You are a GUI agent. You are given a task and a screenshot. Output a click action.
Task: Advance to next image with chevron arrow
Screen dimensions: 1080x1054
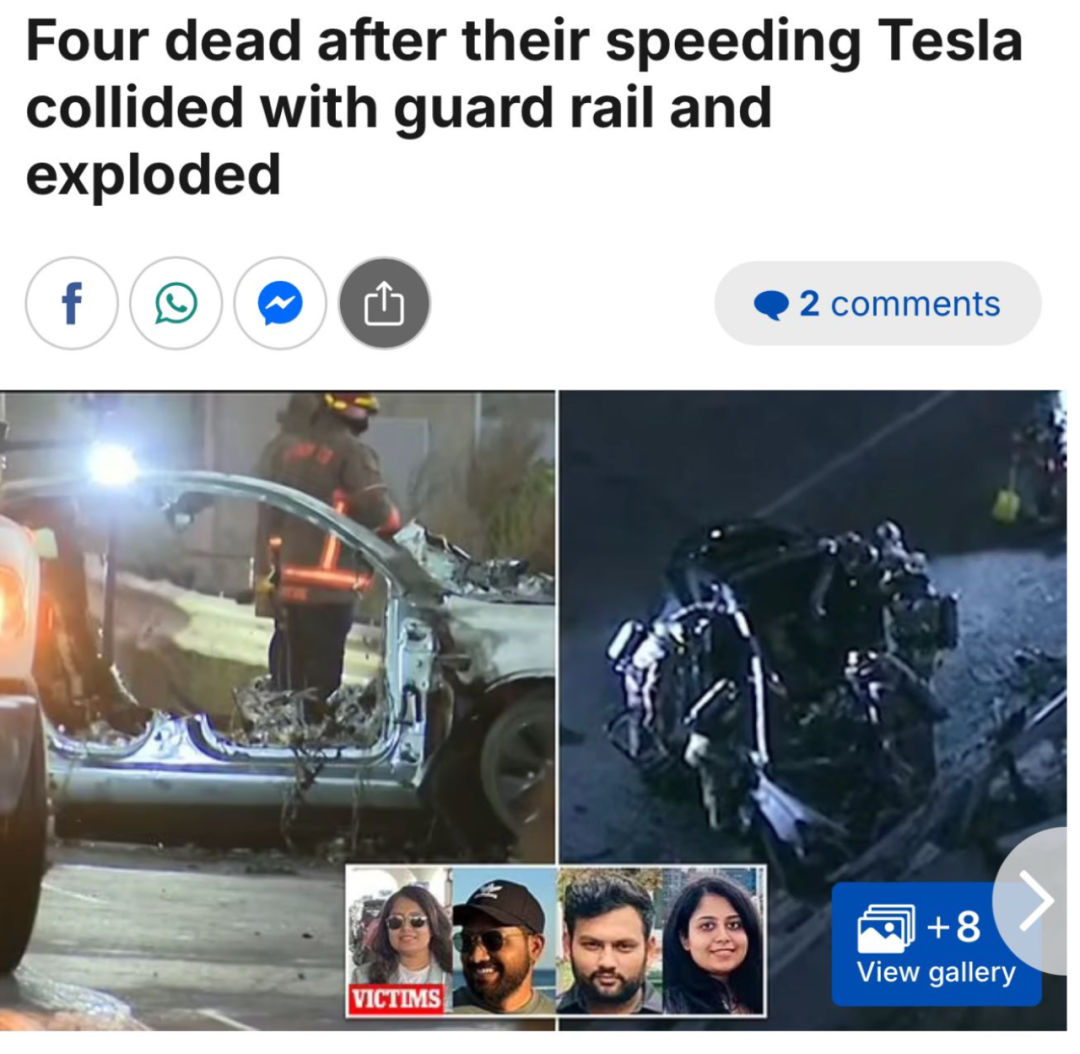[1035, 900]
